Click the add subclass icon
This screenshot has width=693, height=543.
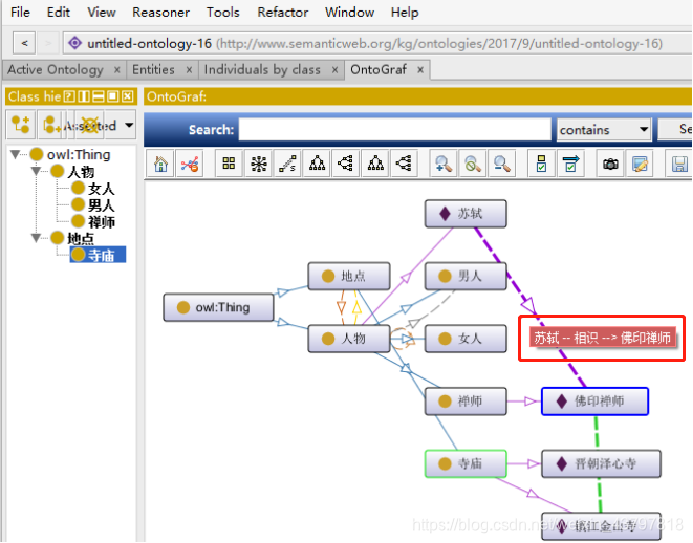coord(21,125)
